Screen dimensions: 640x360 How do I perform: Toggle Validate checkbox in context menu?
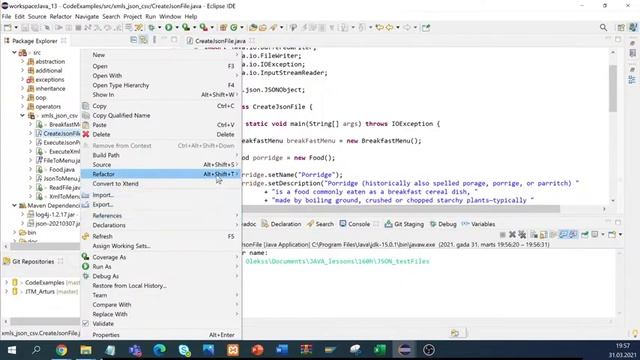[x=85, y=323]
